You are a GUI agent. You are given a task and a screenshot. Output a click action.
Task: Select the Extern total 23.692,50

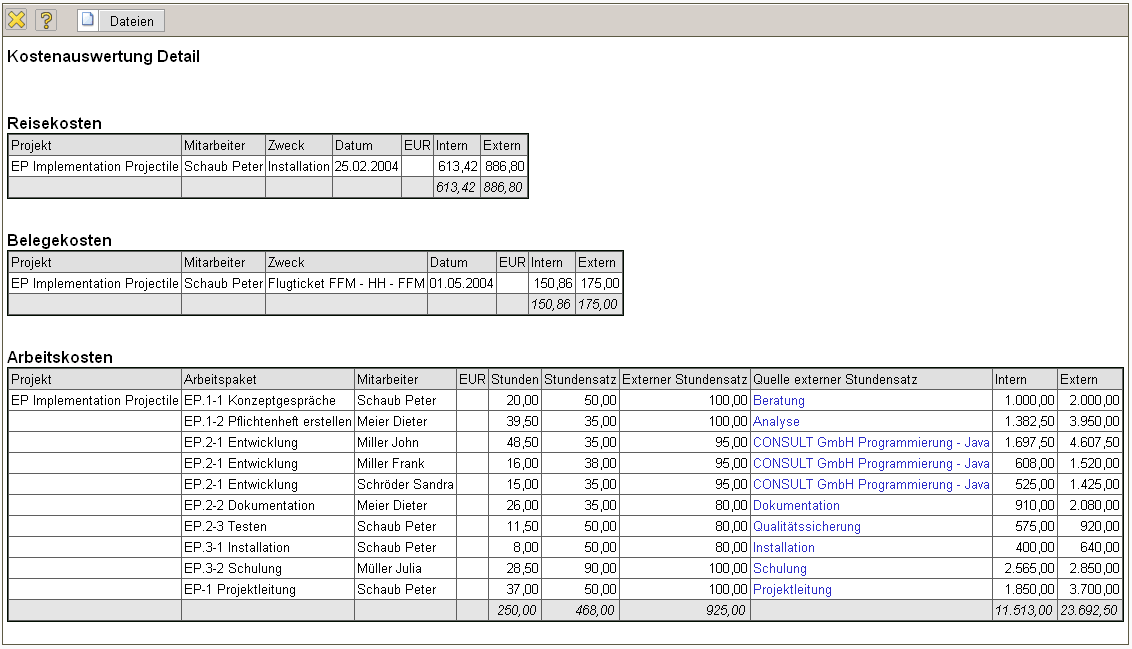1089,611
